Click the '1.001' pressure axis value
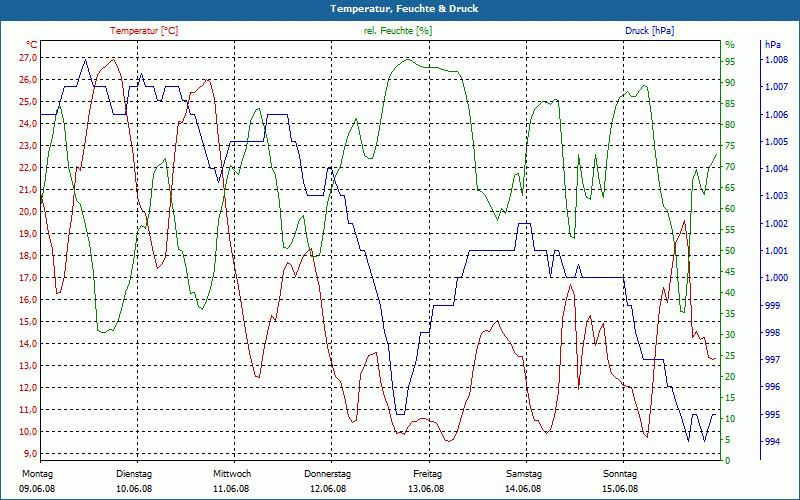Screen dimensions: 800x500 click(x=777, y=251)
